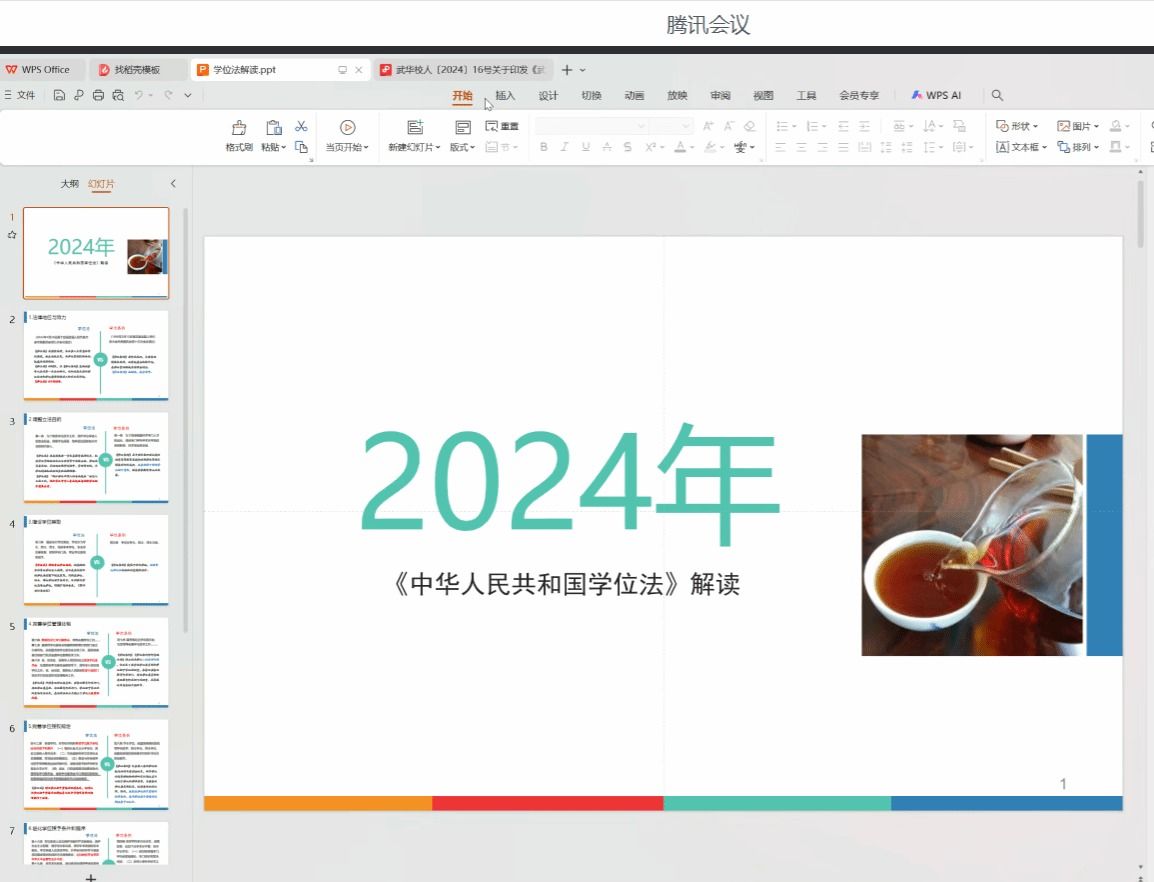
Task: Click the new tab plus button
Action: pos(567,69)
